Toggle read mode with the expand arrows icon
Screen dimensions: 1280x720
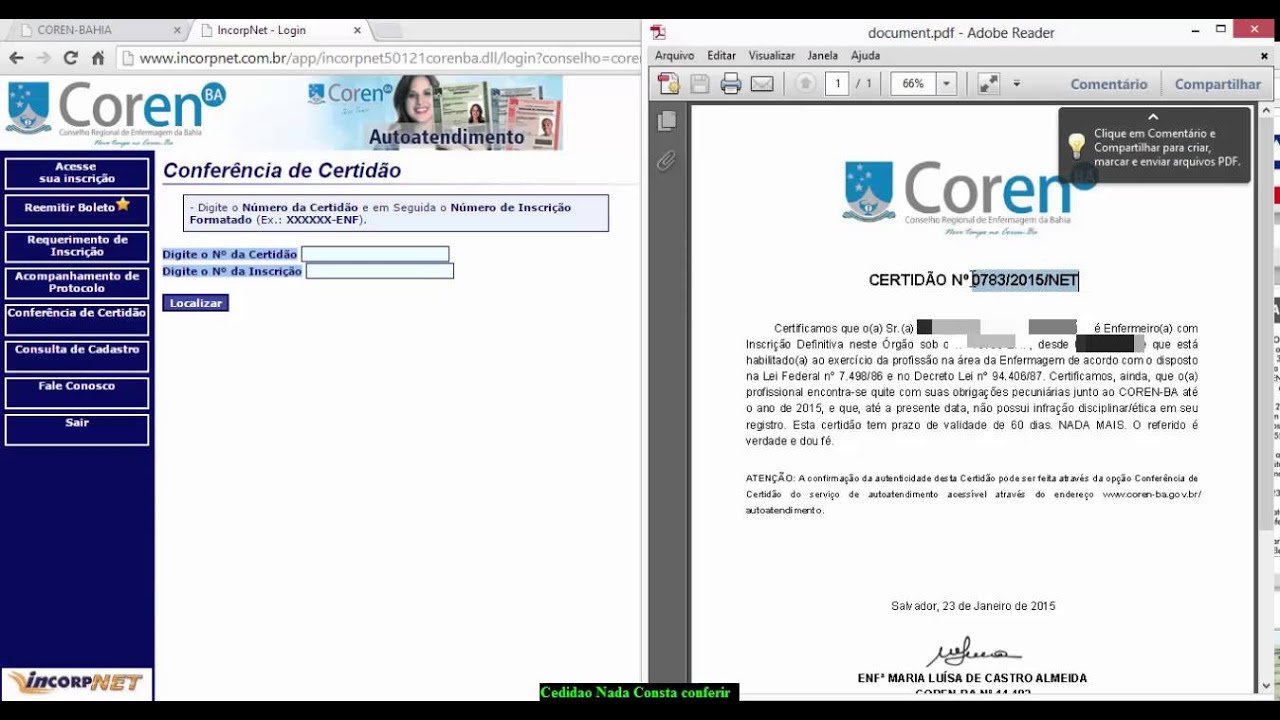coord(988,84)
